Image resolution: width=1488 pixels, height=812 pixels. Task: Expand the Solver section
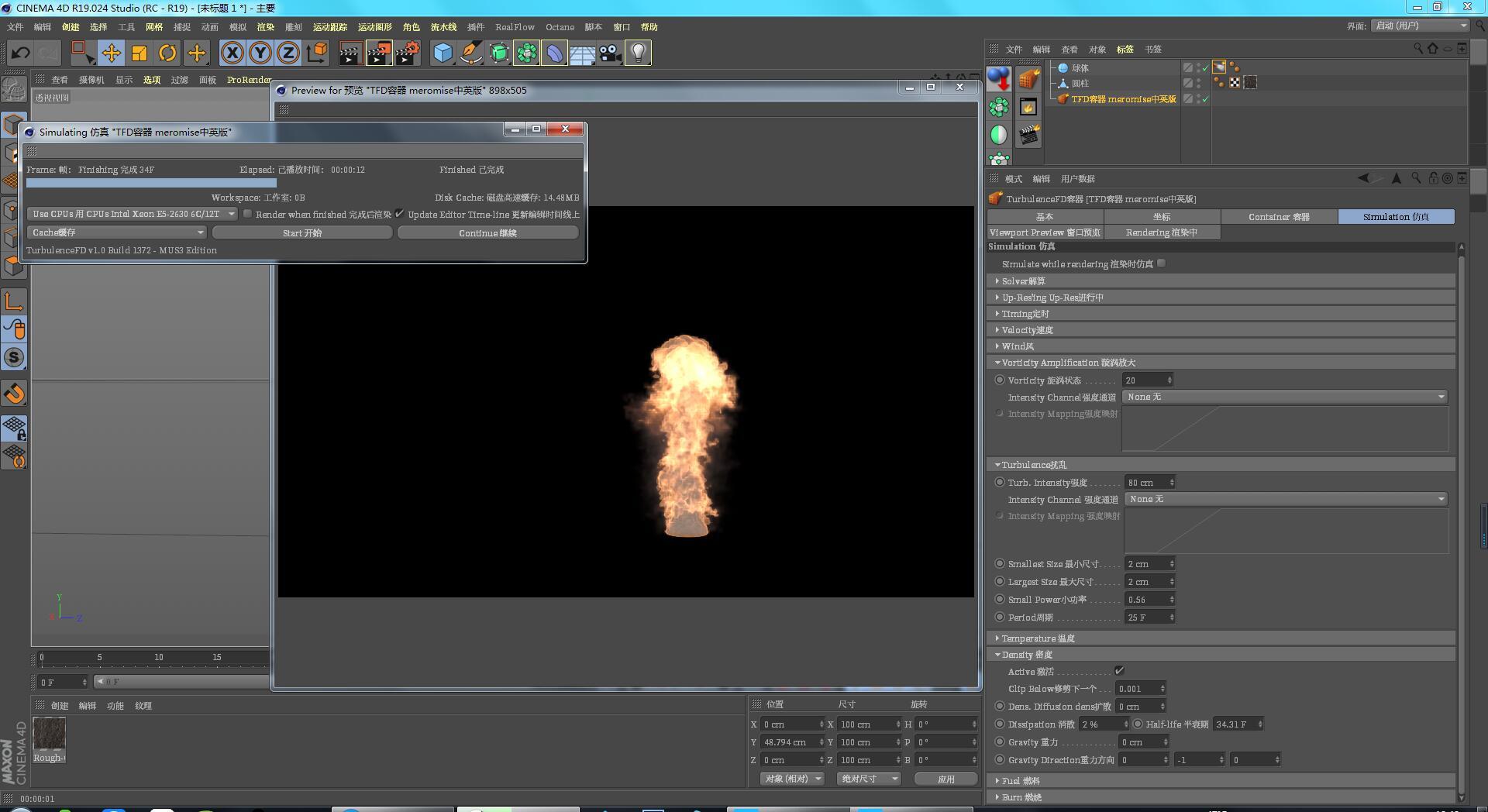click(x=997, y=281)
